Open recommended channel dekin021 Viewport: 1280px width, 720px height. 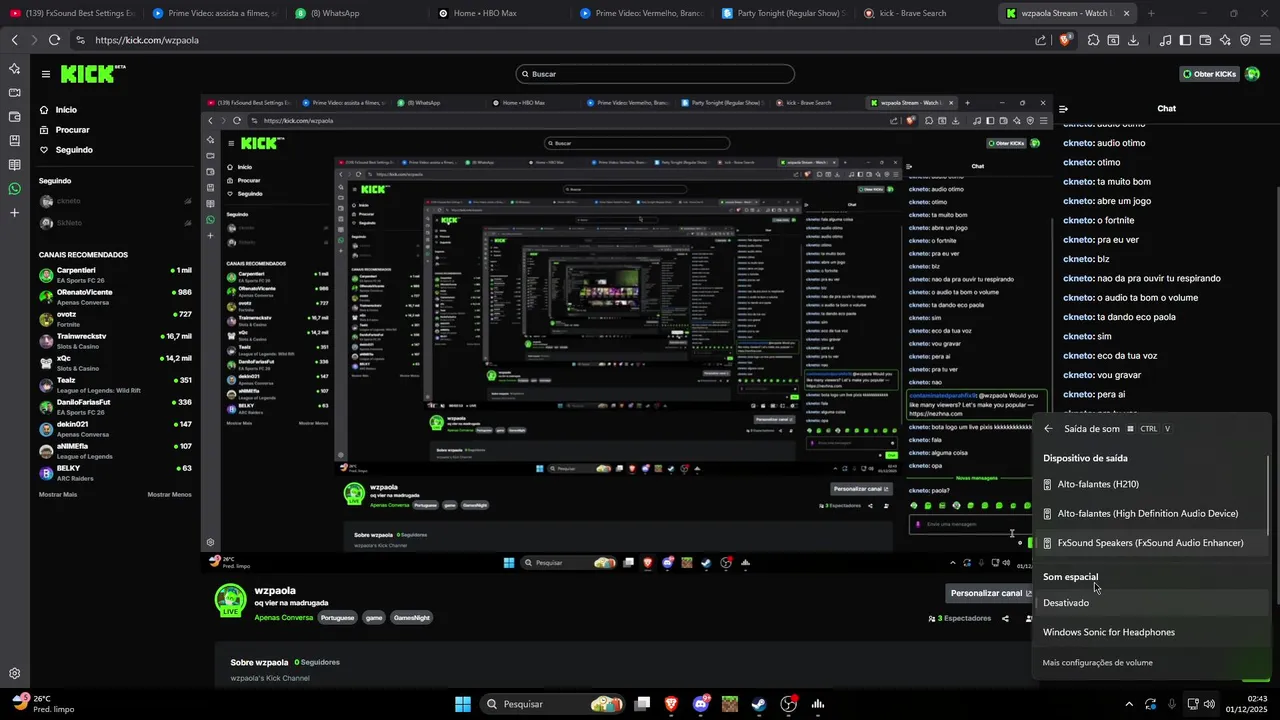click(x=115, y=429)
